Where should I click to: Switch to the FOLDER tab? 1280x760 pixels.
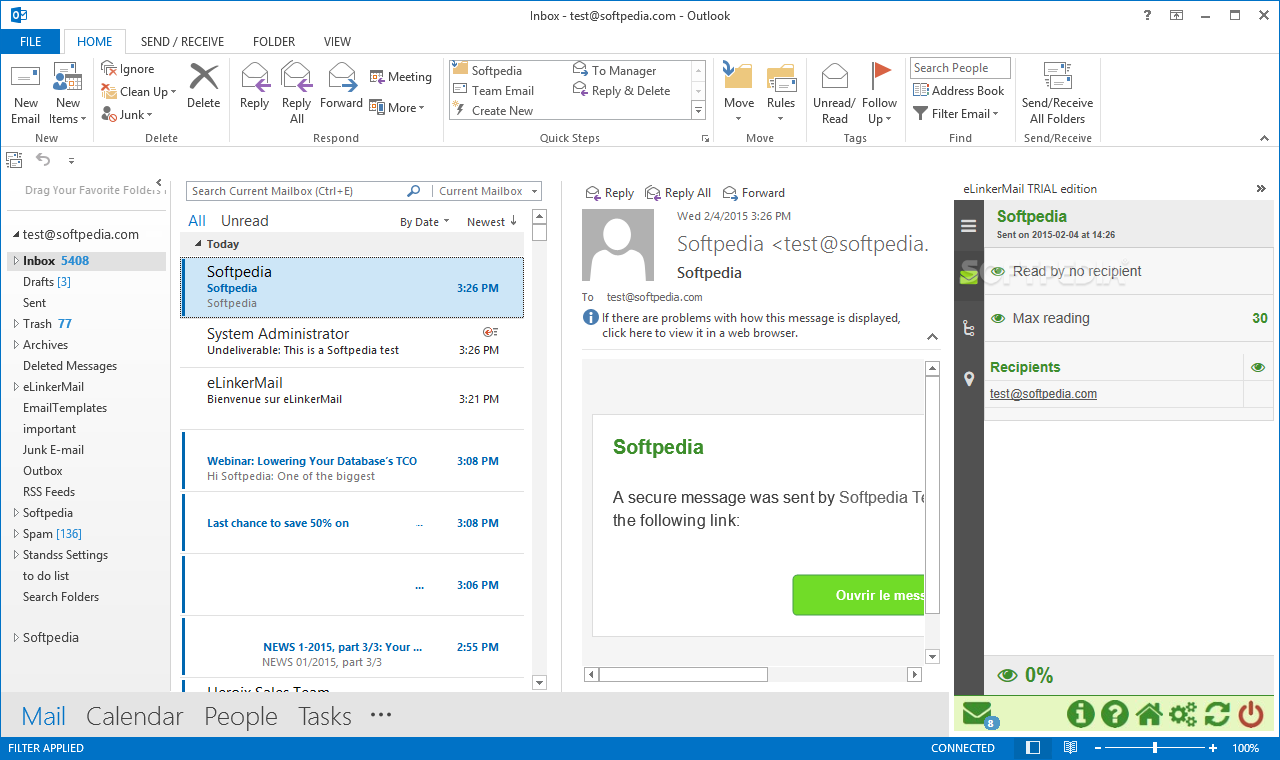pos(274,42)
